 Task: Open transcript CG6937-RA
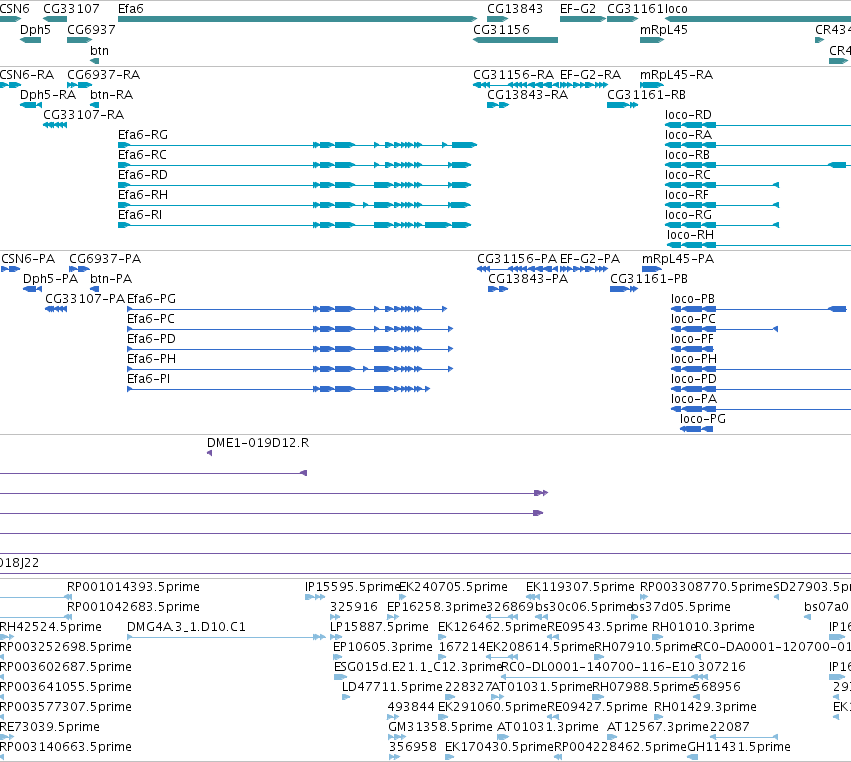(103, 75)
